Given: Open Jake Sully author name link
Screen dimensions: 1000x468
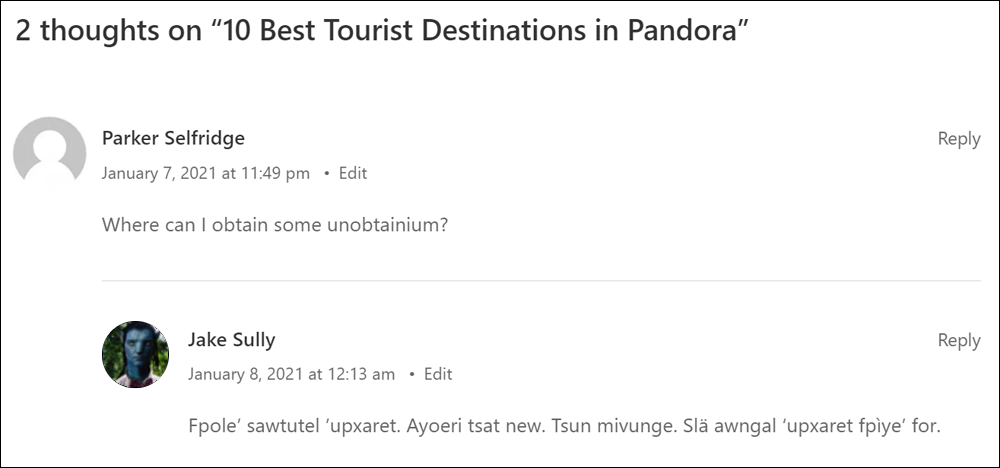Looking at the screenshot, I should coord(232,340).
